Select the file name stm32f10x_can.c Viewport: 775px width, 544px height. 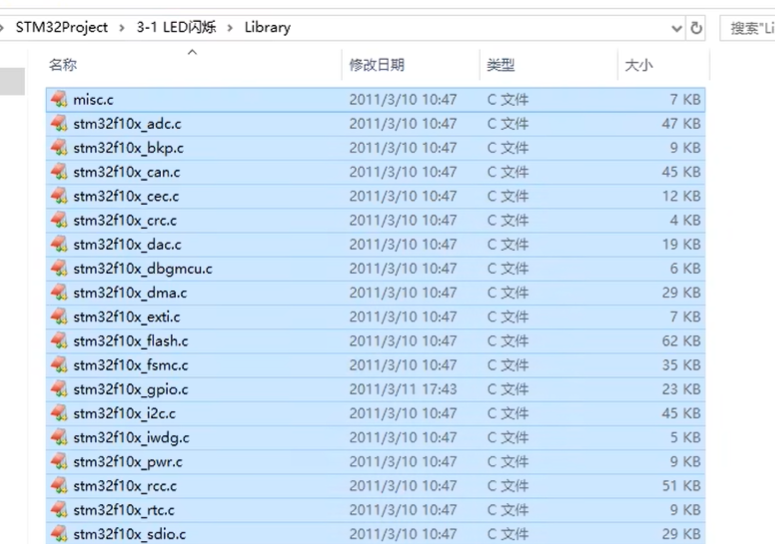127,172
